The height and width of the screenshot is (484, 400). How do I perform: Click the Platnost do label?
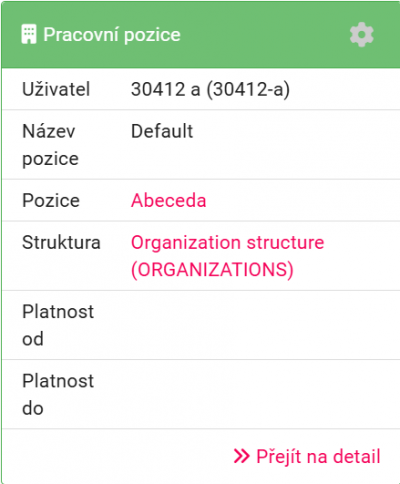pos(58,394)
